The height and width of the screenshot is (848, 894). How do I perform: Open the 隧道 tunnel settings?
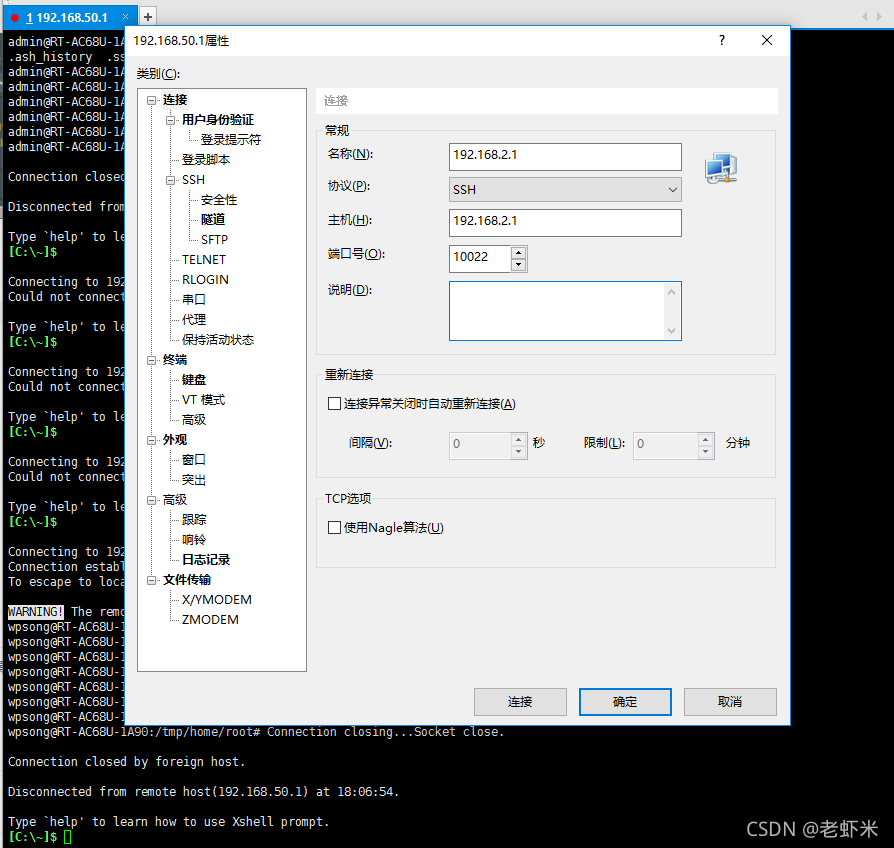point(213,220)
